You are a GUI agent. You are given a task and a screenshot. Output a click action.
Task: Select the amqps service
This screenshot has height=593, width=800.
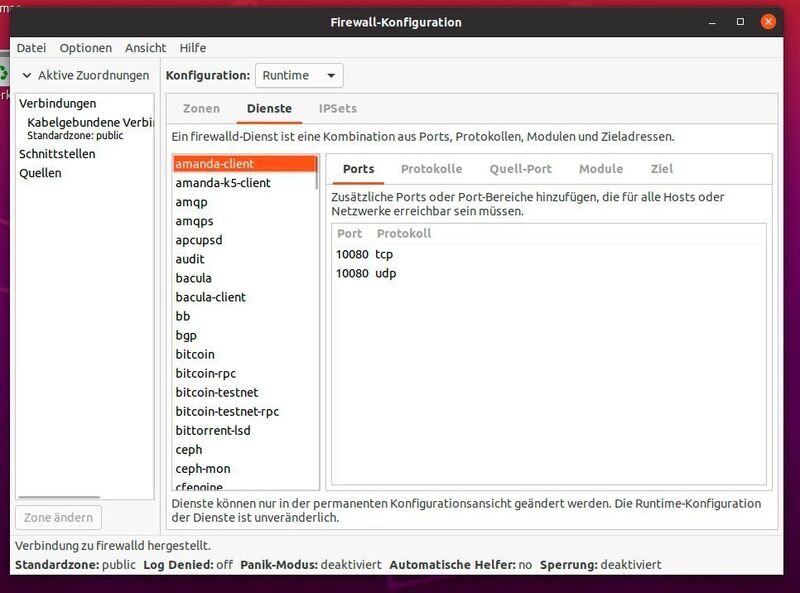coord(244,221)
